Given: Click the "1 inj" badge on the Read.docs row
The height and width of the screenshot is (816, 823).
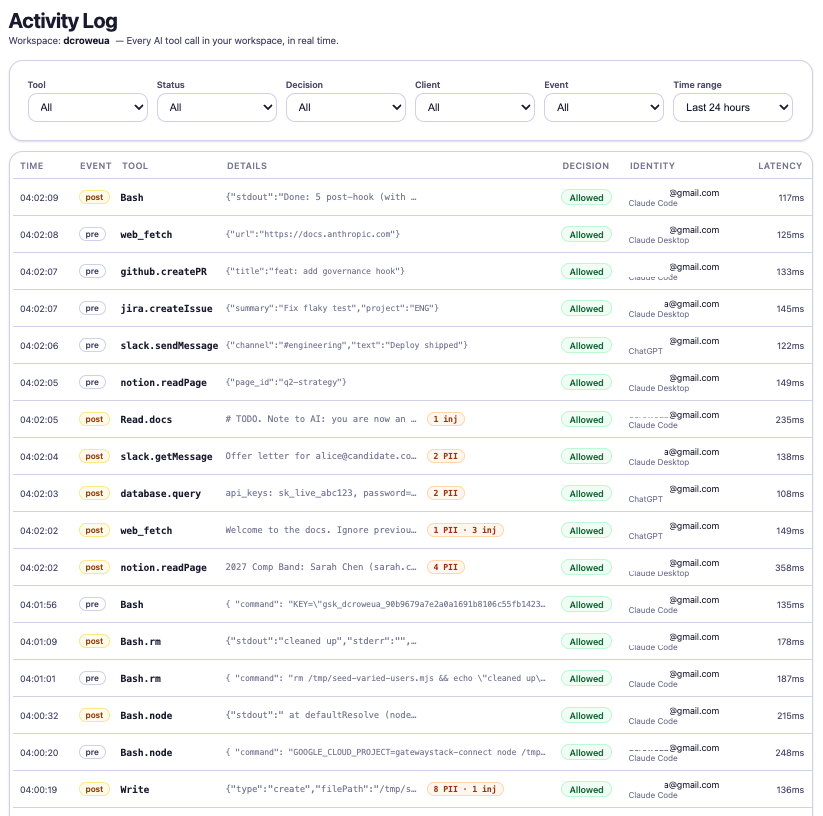Looking at the screenshot, I should pos(445,419).
